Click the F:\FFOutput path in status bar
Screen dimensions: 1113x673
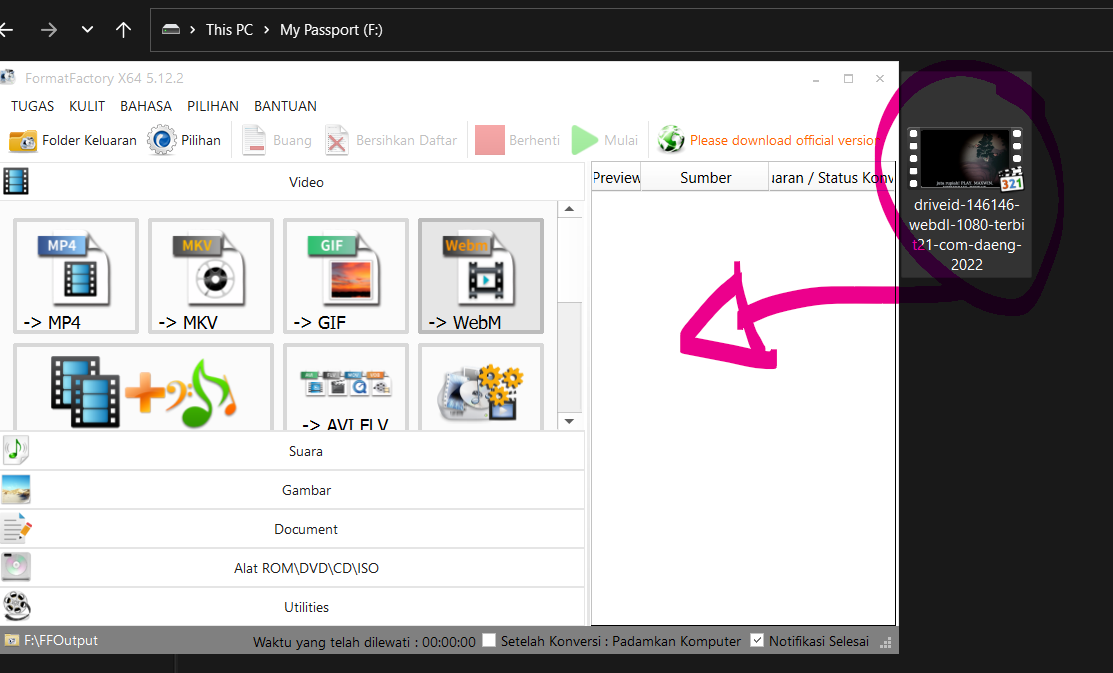(x=60, y=640)
